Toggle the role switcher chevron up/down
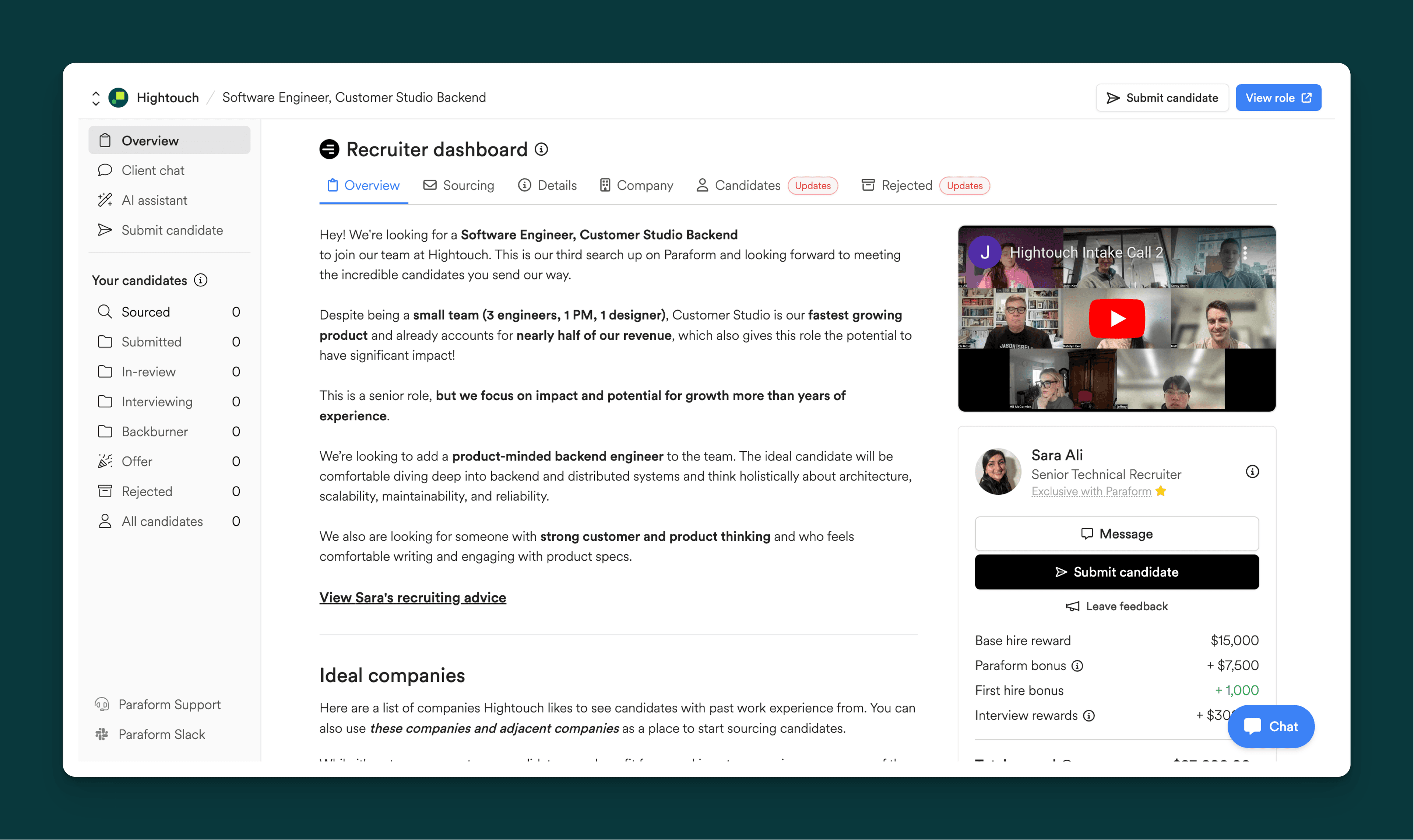Screen dimensions: 1414x840 (96, 97)
